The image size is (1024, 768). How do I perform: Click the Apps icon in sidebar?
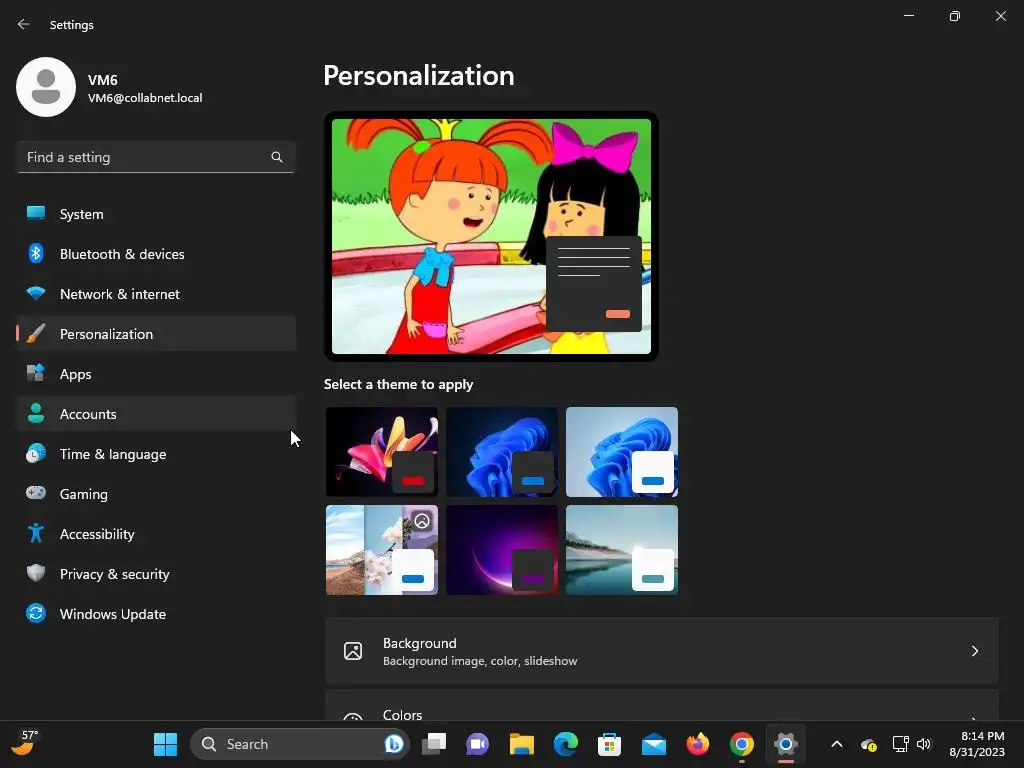pyautogui.click(x=36, y=374)
